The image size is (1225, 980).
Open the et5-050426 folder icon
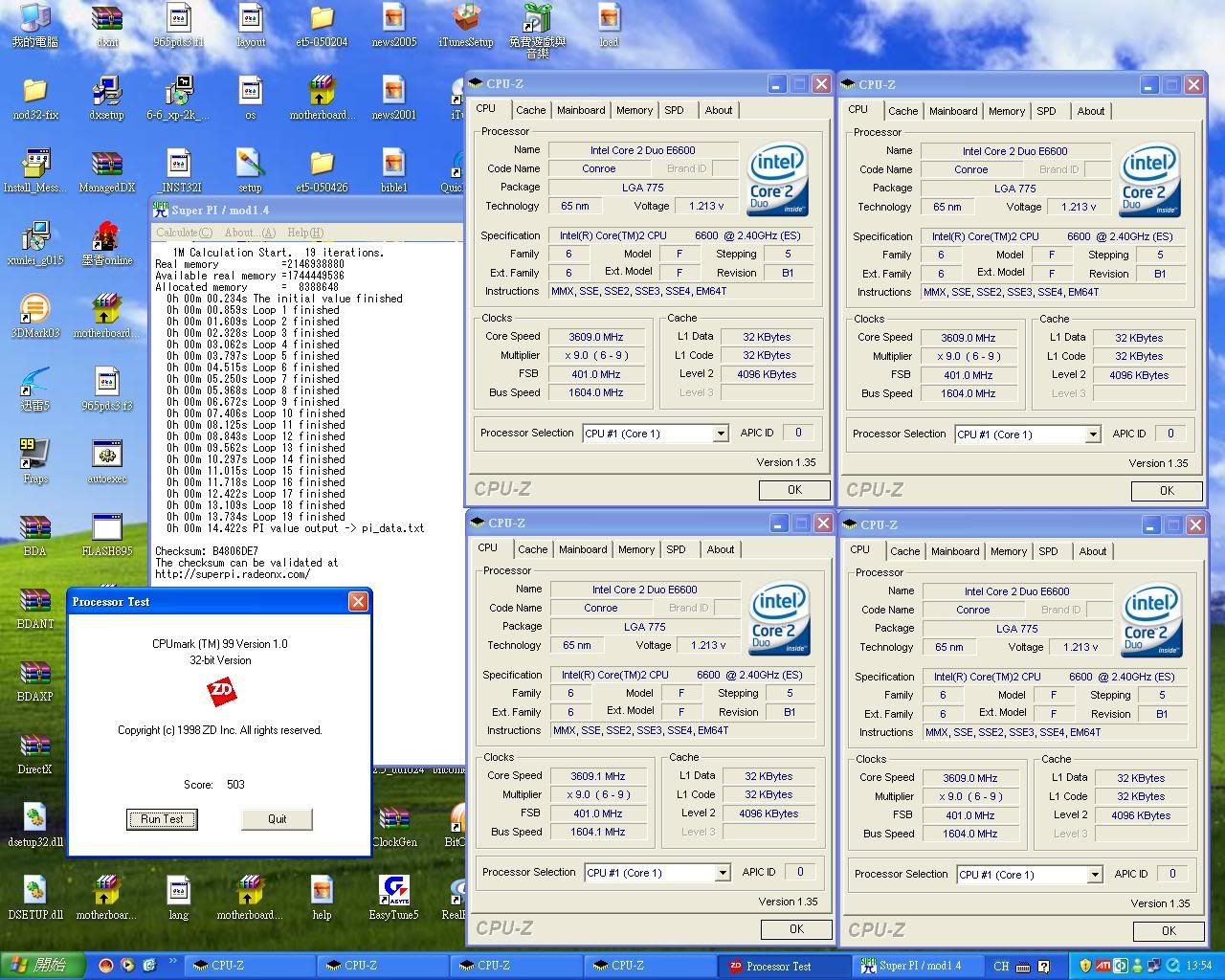click(323, 171)
